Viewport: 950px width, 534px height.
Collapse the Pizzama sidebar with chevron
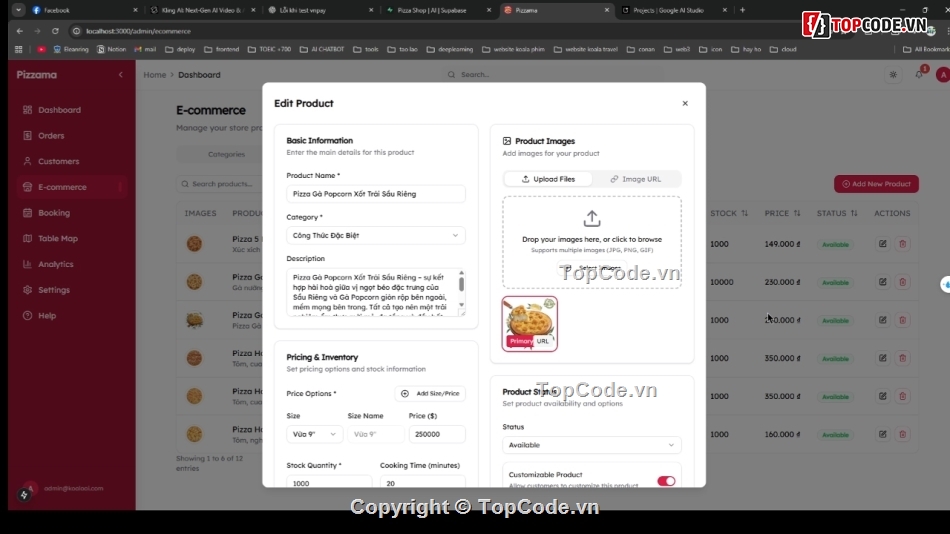(x=121, y=75)
